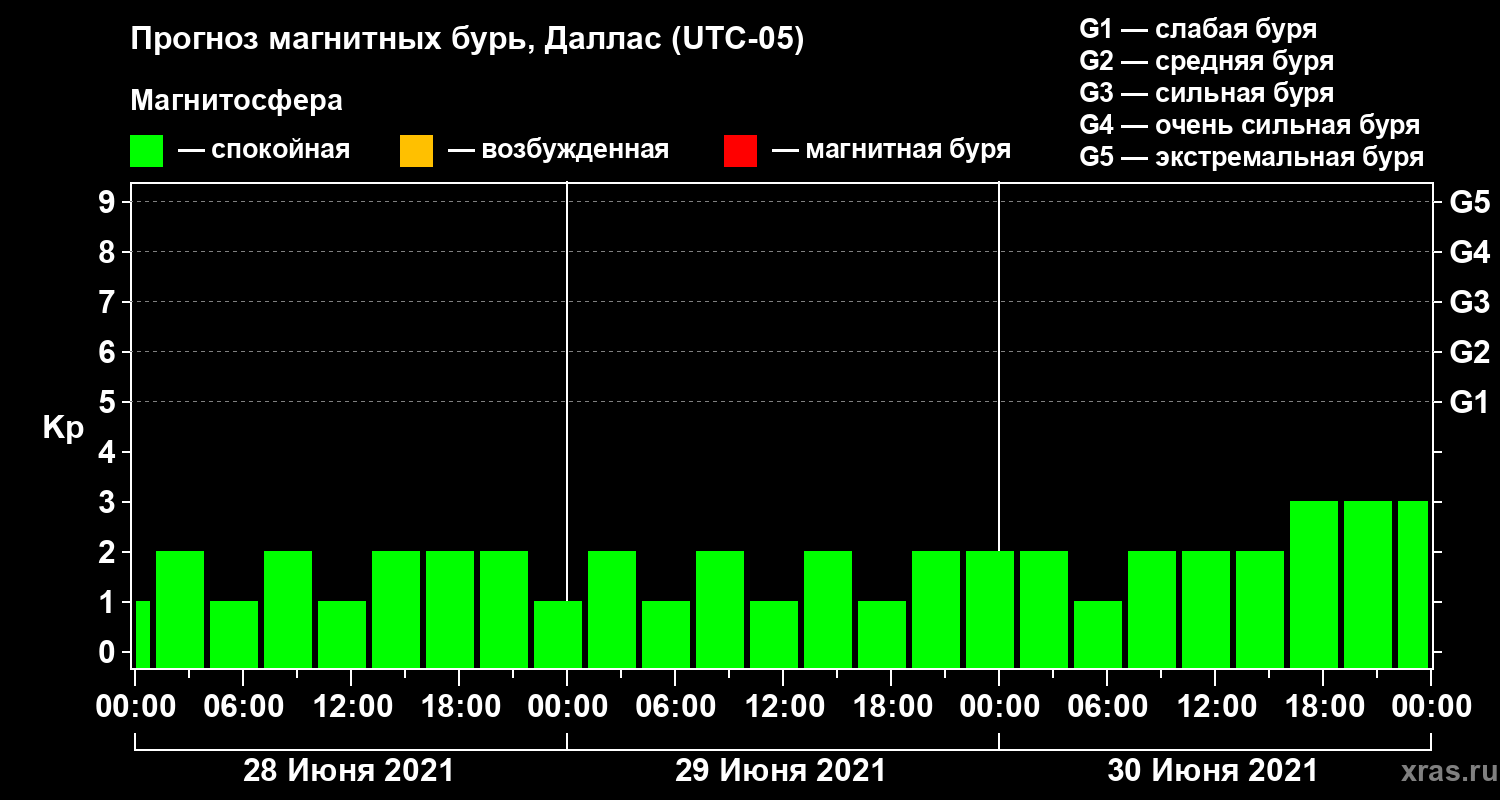The width and height of the screenshot is (1500, 800).
Task: Click the G5 label on right axis
Action: (1469, 202)
